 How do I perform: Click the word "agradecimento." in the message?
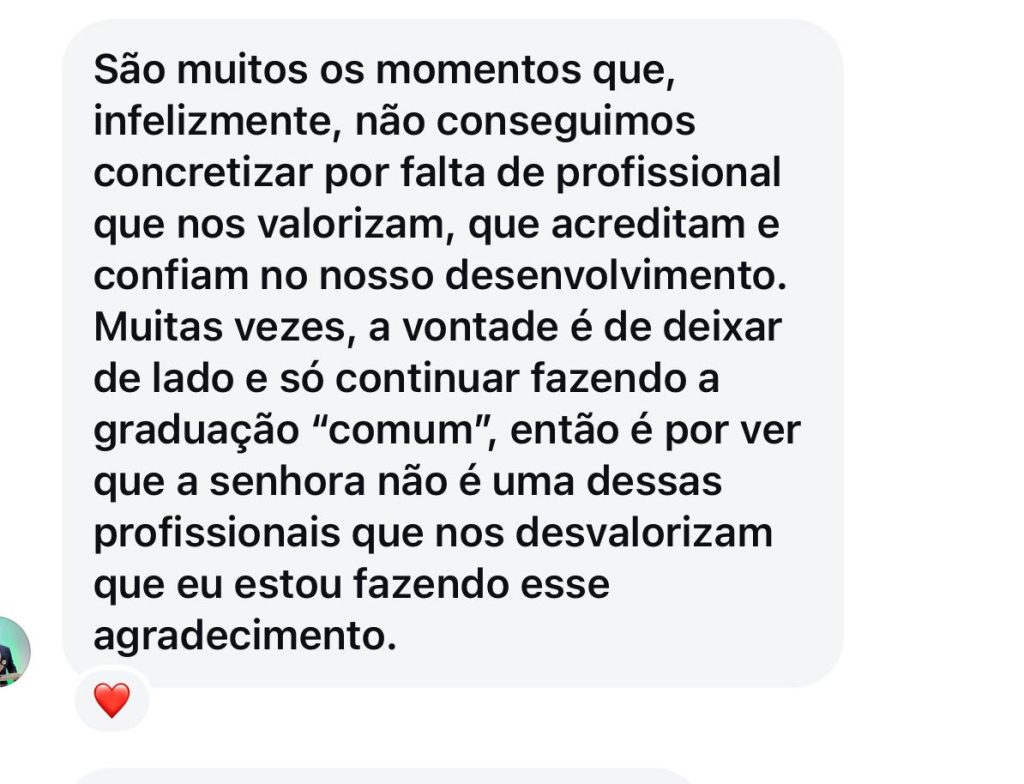tap(245, 636)
